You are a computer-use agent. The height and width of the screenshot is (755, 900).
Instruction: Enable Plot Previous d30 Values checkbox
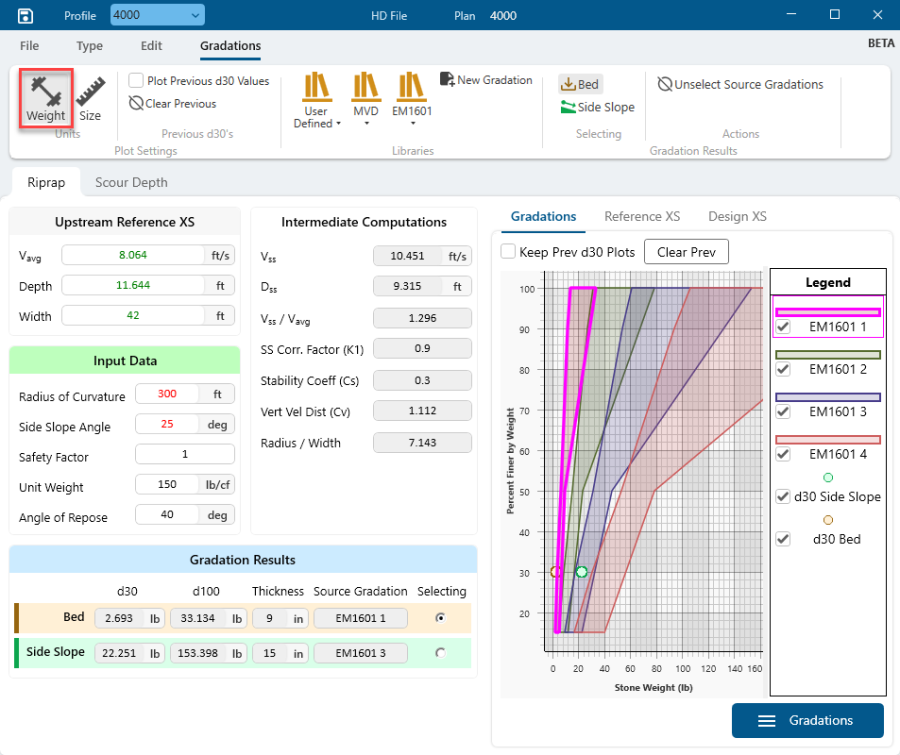click(x=136, y=81)
